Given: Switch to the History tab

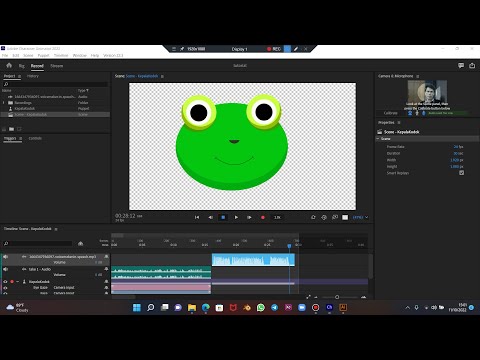Looking at the screenshot, I should coord(33,76).
